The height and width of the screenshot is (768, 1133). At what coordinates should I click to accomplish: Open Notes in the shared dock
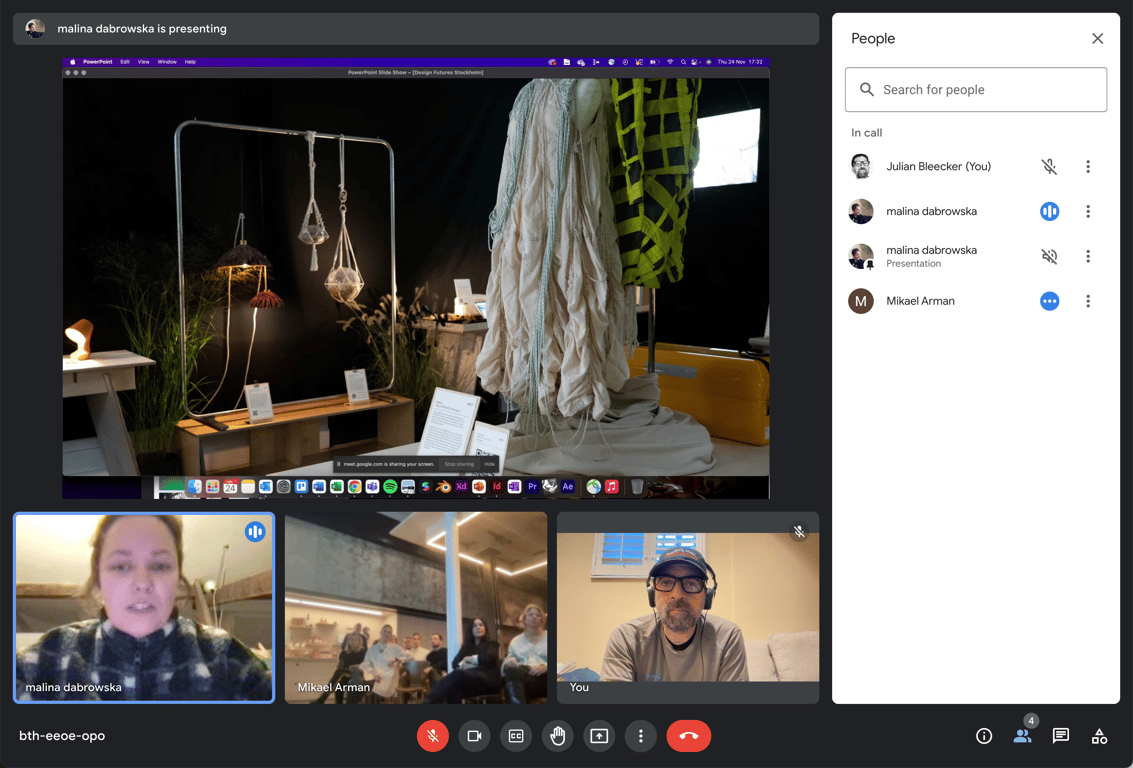[248, 487]
